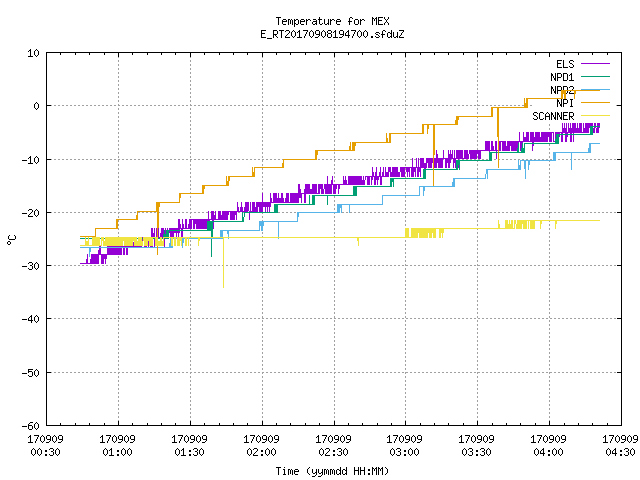Image resolution: width=640 pixels, height=480 pixels.
Task: Click the y-axis label −50
Action: pos(31,373)
